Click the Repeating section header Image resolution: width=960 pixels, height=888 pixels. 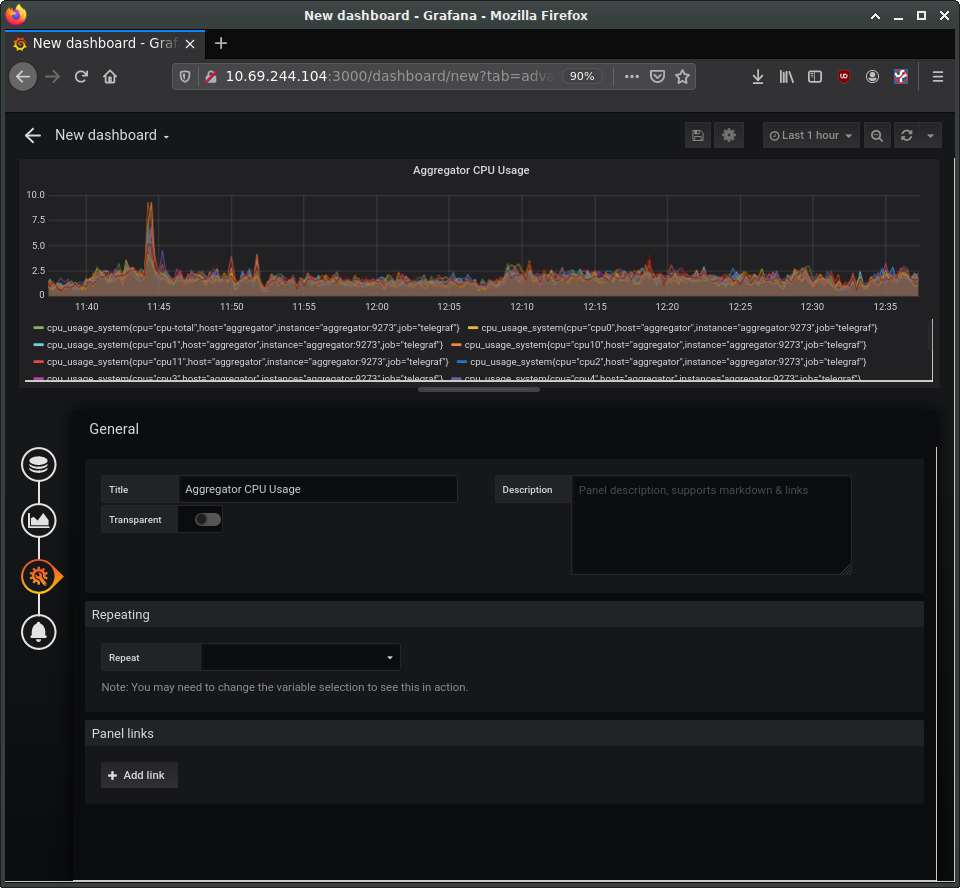tap(504, 614)
